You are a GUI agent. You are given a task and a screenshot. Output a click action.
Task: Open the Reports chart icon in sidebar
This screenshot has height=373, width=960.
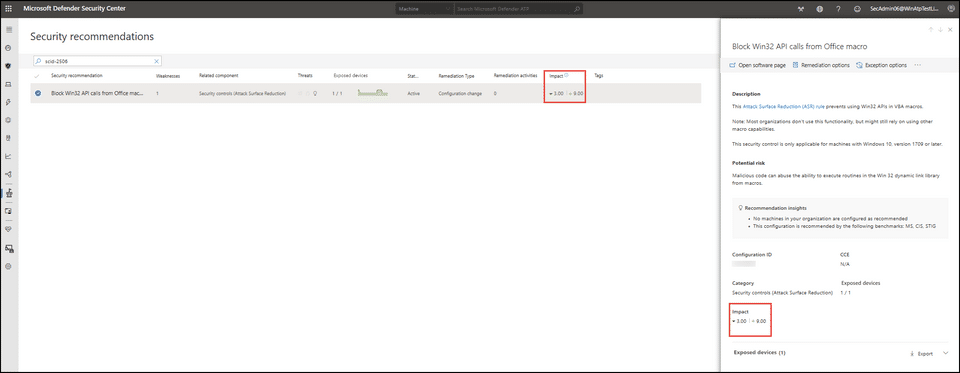tap(9, 156)
